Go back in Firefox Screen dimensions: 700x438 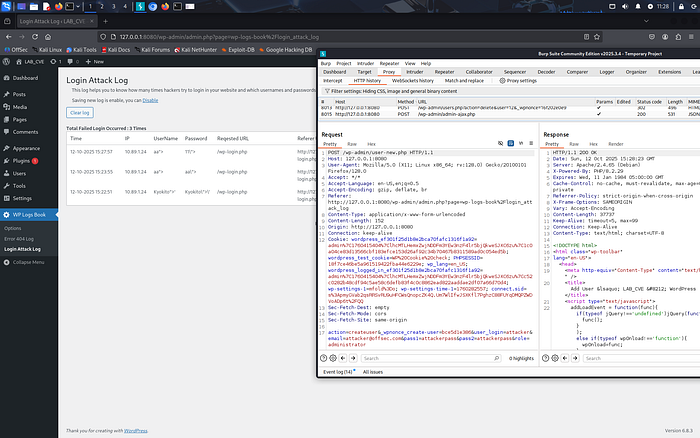click(8, 37)
